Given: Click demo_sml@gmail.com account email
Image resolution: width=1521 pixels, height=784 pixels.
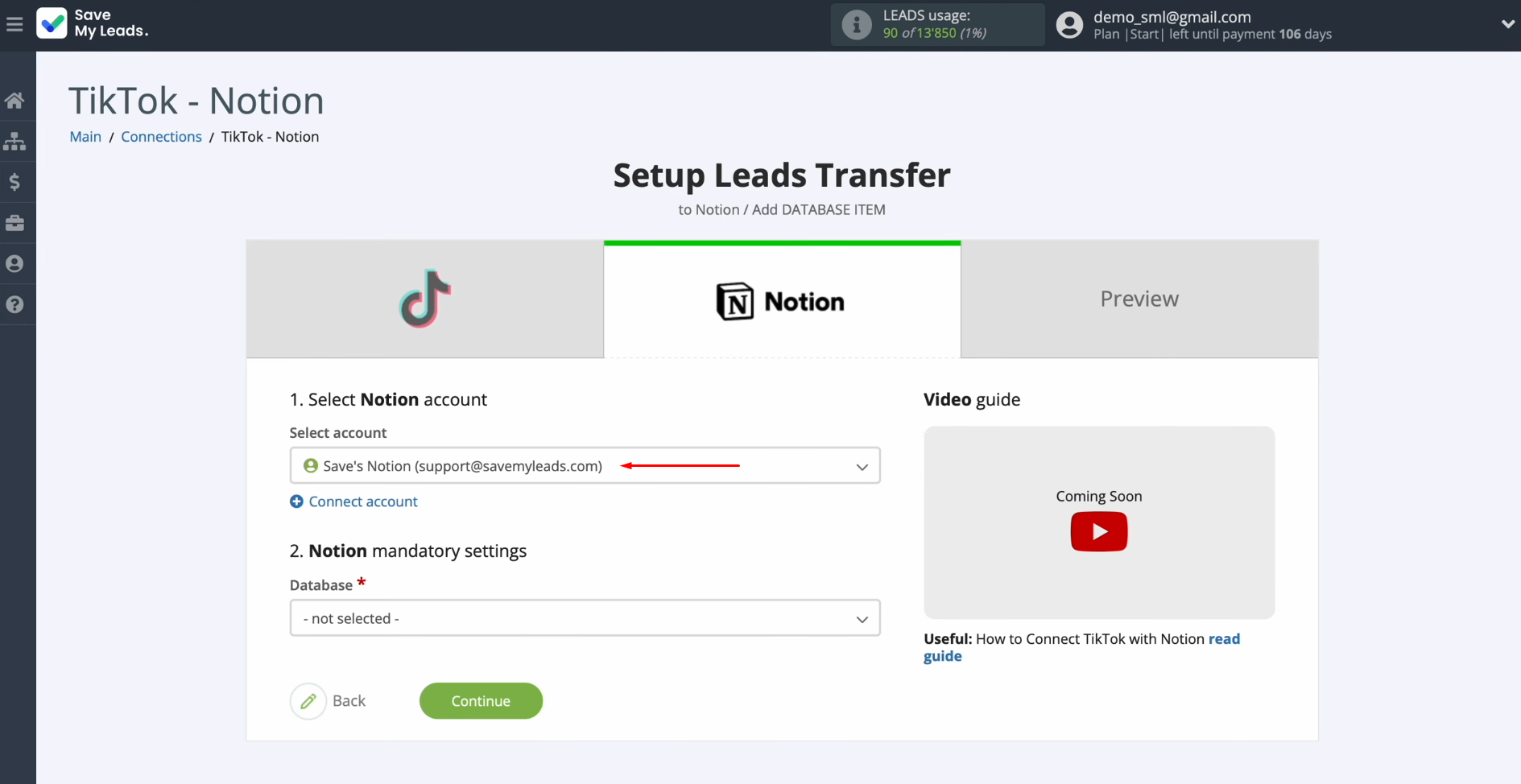Looking at the screenshot, I should point(1172,17).
